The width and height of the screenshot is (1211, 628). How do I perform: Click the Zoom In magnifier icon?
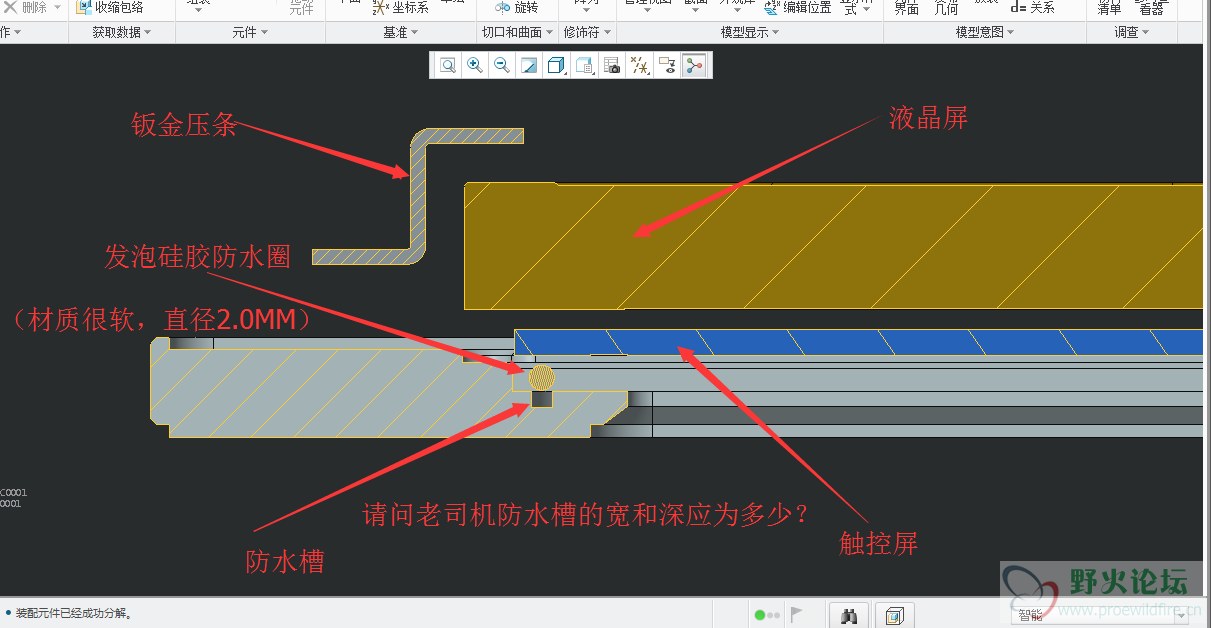pyautogui.click(x=475, y=66)
